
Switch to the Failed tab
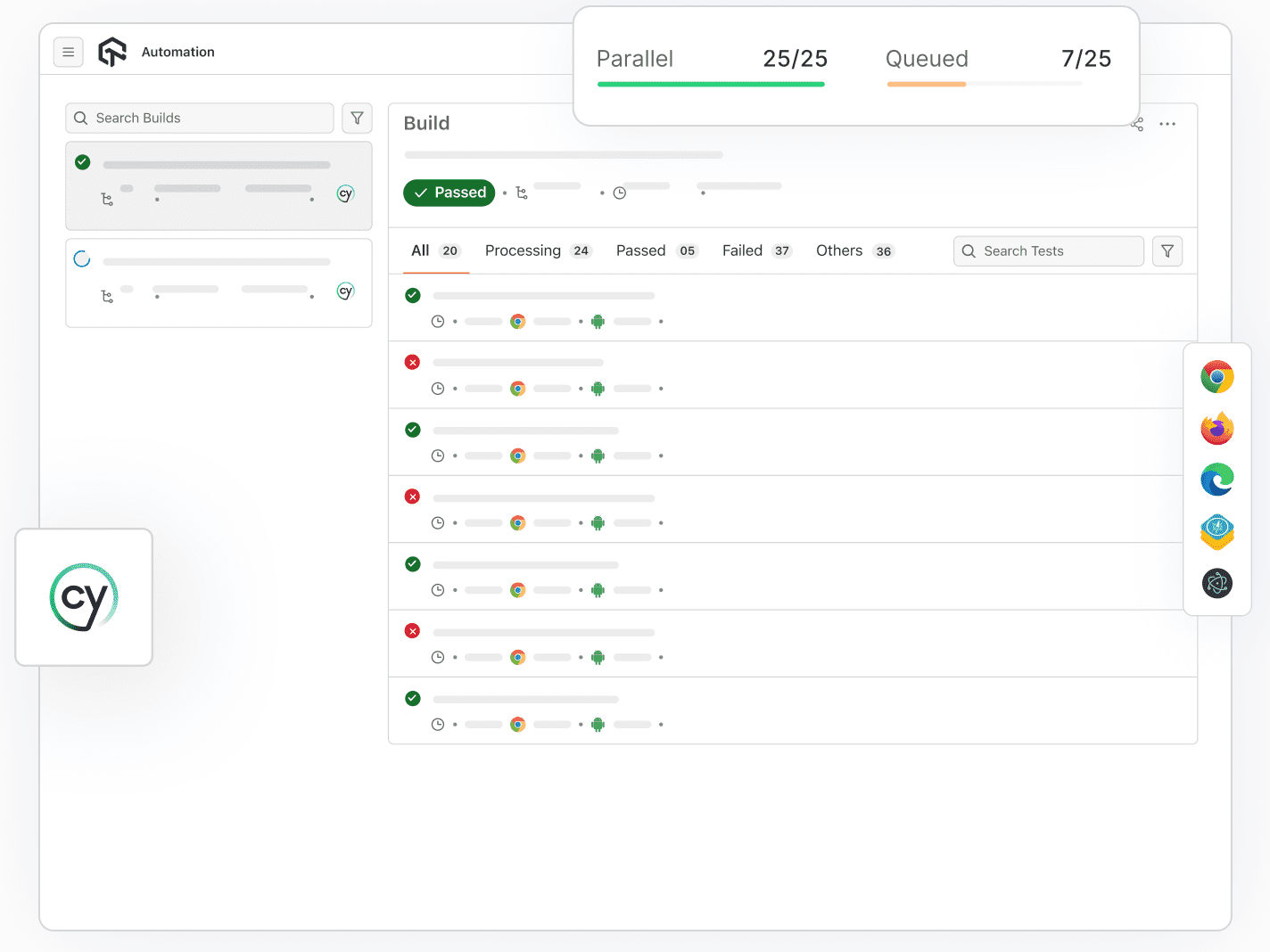coord(742,250)
